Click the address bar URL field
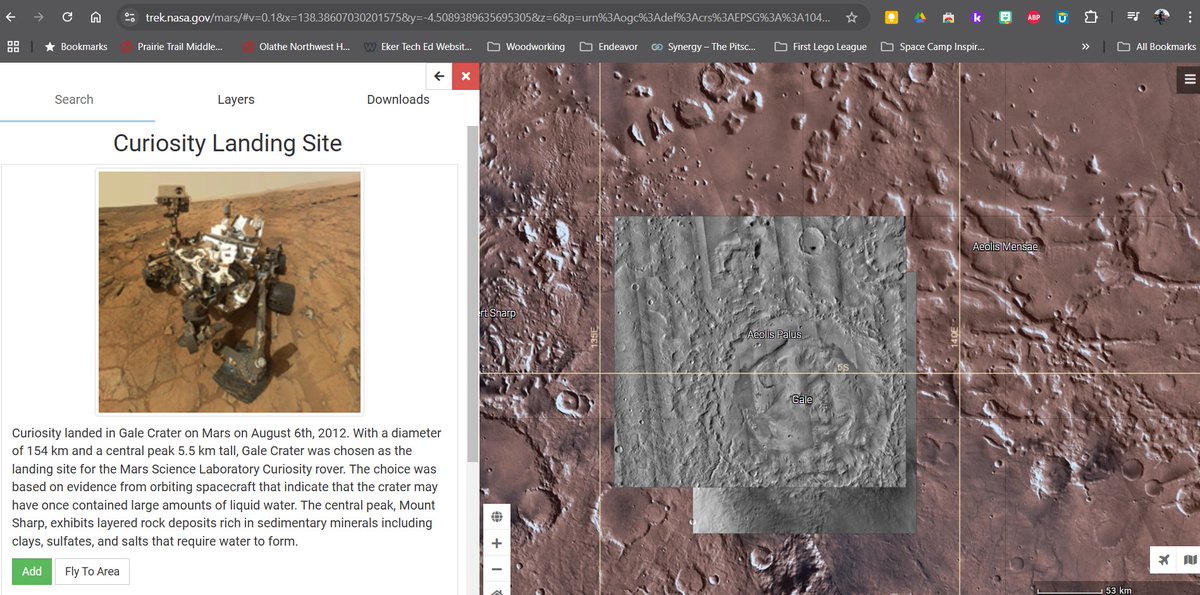 click(x=488, y=17)
